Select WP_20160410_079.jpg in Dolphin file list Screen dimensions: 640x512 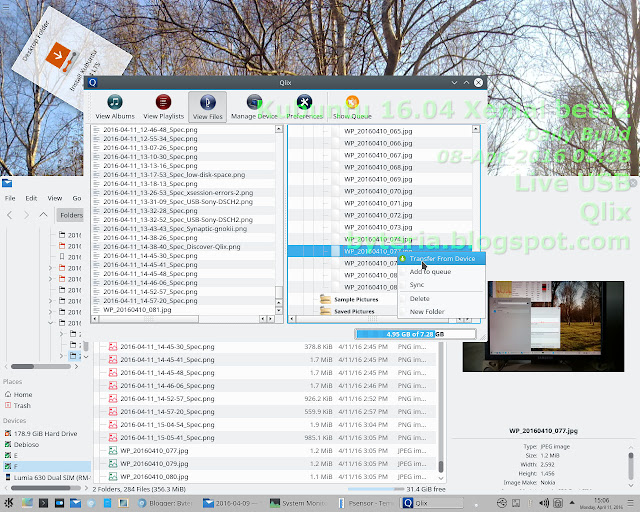(154, 464)
